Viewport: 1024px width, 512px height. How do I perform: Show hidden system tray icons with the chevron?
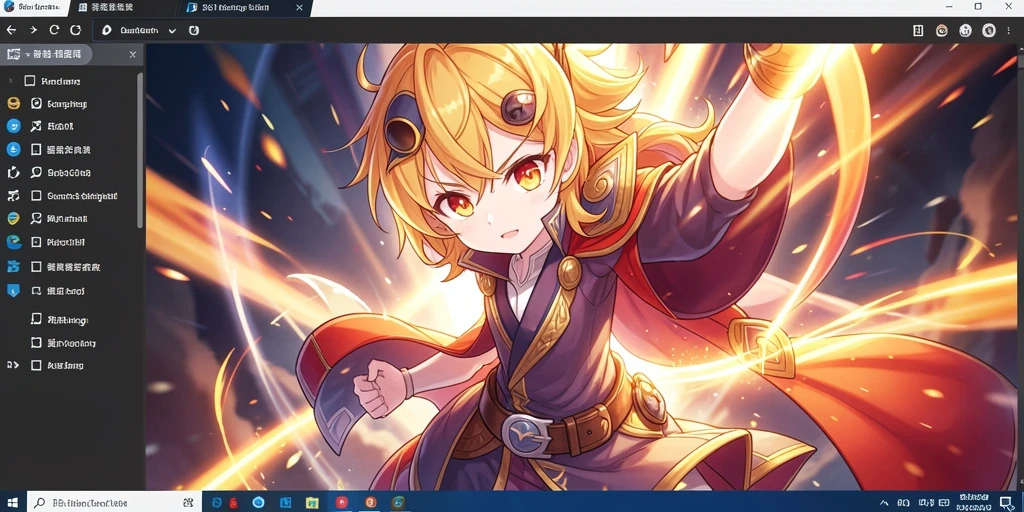click(x=883, y=503)
